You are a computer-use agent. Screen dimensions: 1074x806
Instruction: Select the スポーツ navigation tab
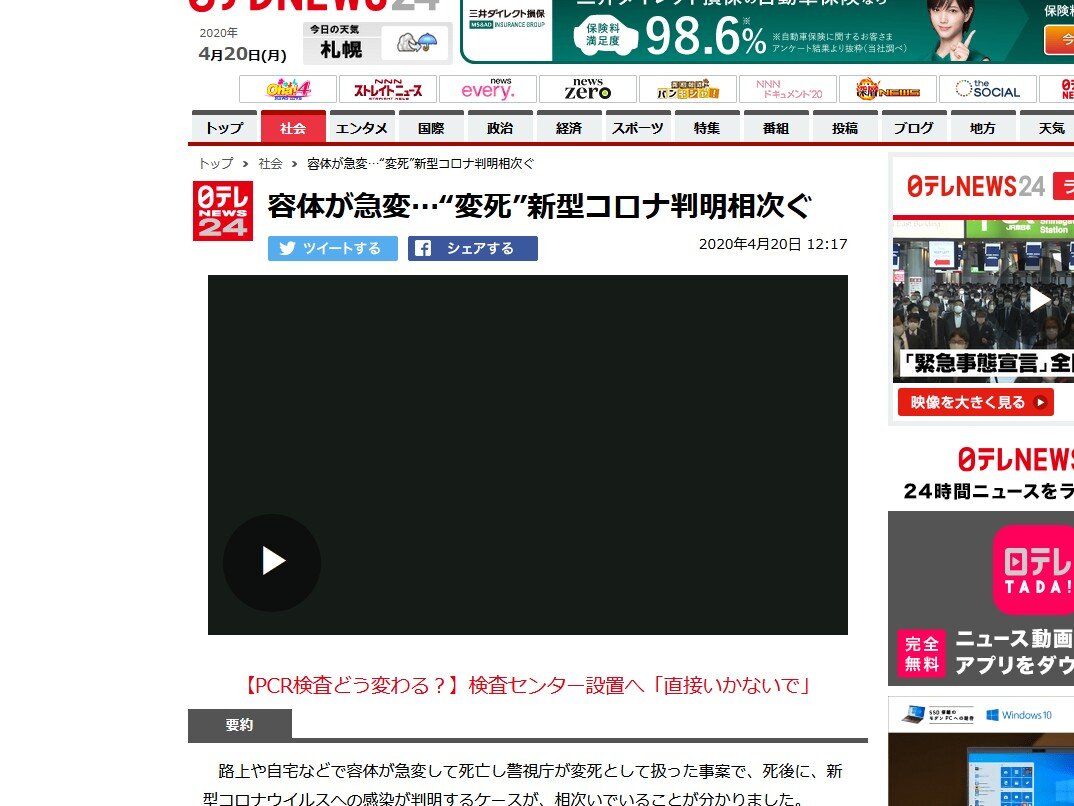[638, 127]
